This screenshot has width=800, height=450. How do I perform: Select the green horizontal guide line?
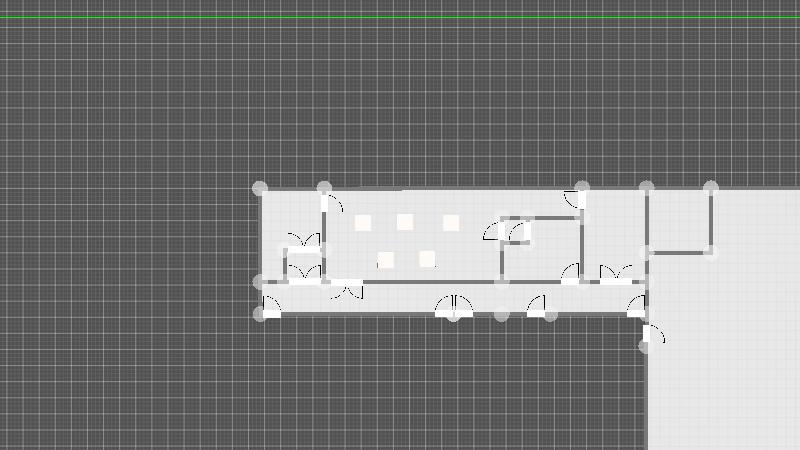(400, 17)
